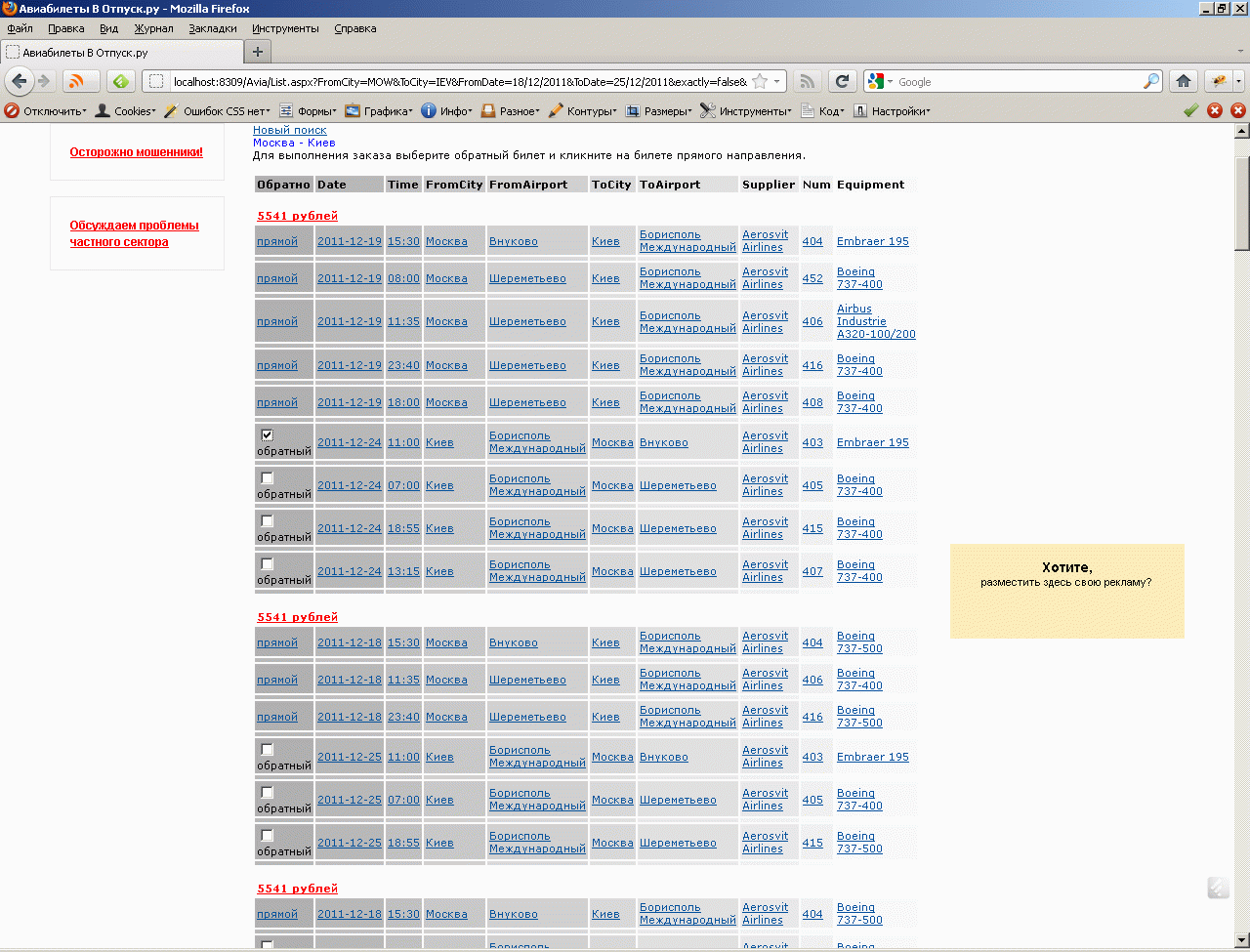
Task: Bookmark this page with the star icon
Action: click(x=760, y=81)
